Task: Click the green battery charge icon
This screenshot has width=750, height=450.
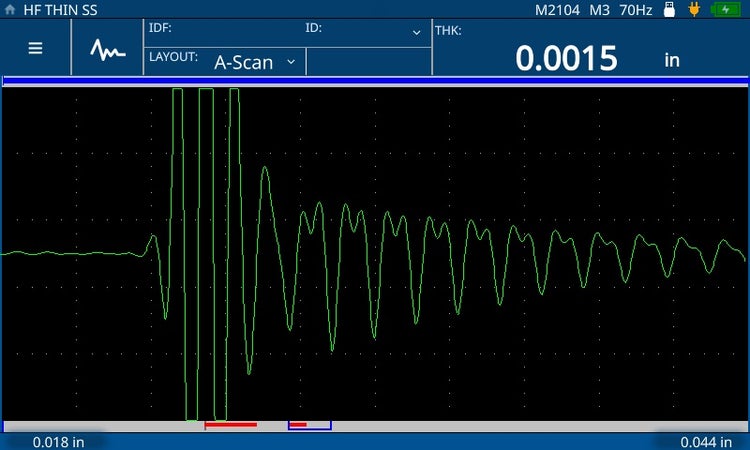Action: click(725, 9)
